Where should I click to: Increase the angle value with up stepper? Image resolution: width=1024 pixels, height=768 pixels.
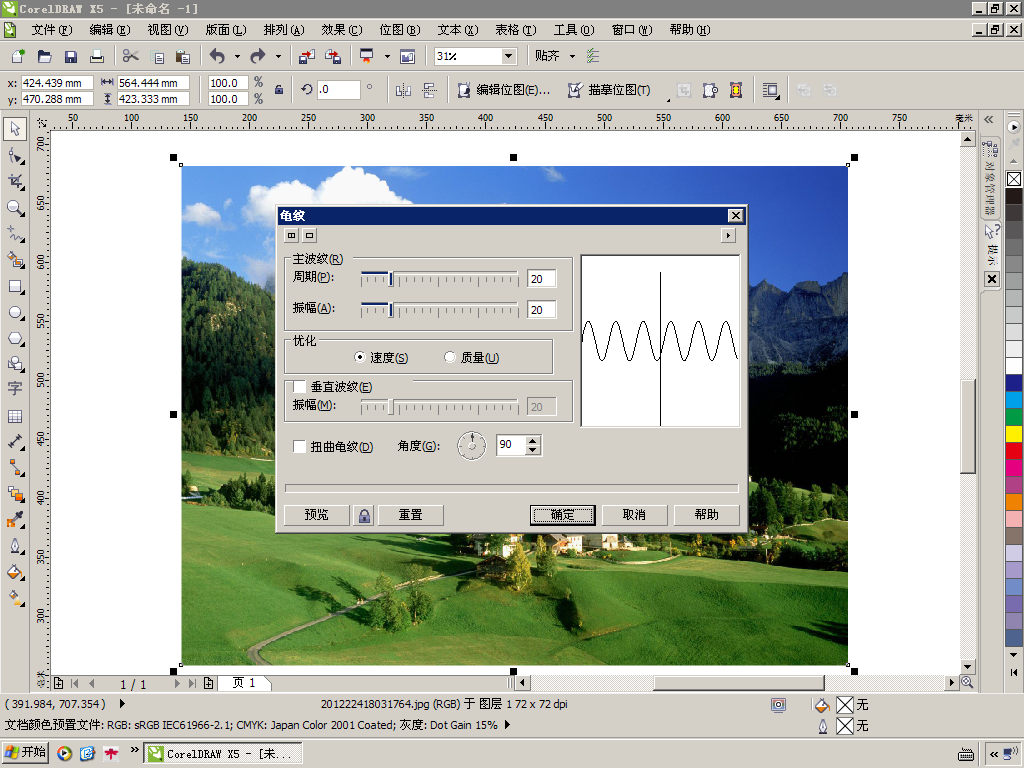click(x=533, y=440)
